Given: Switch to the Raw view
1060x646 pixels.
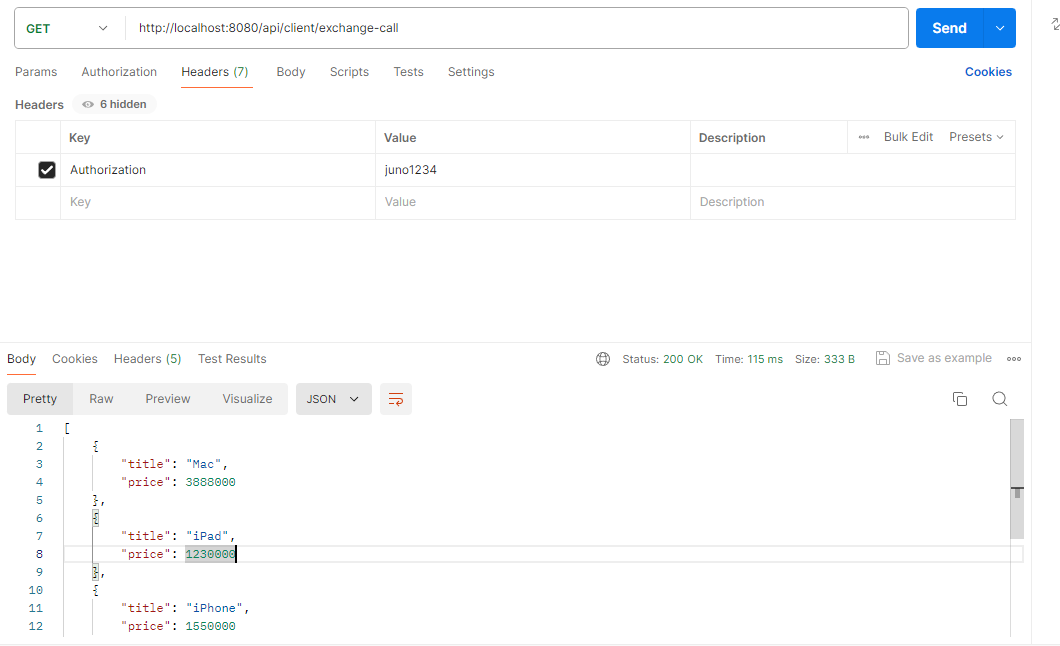Looking at the screenshot, I should coord(101,399).
